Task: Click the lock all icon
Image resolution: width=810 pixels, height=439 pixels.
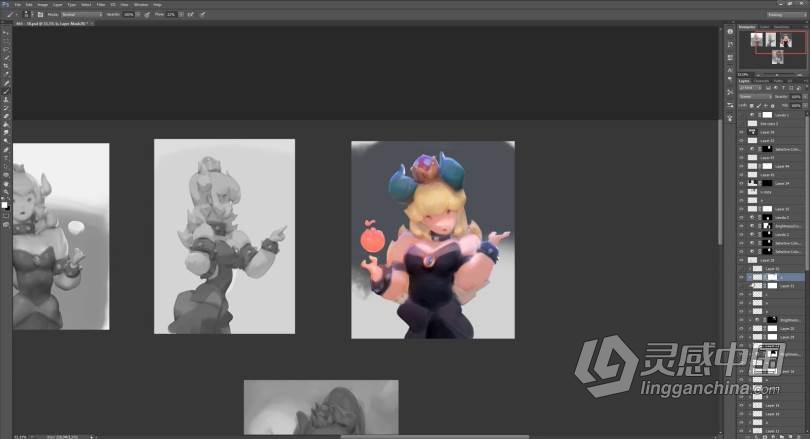Action: [772, 106]
